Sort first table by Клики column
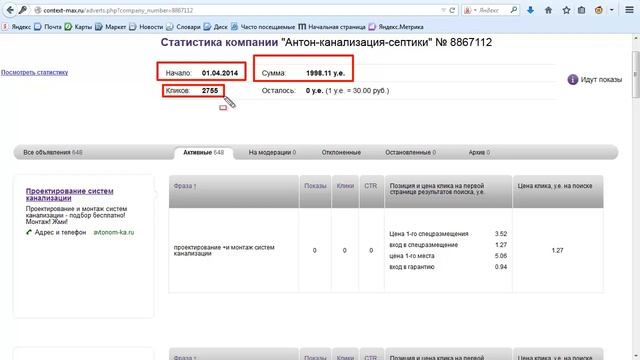The width and height of the screenshot is (640, 360). tap(345, 186)
